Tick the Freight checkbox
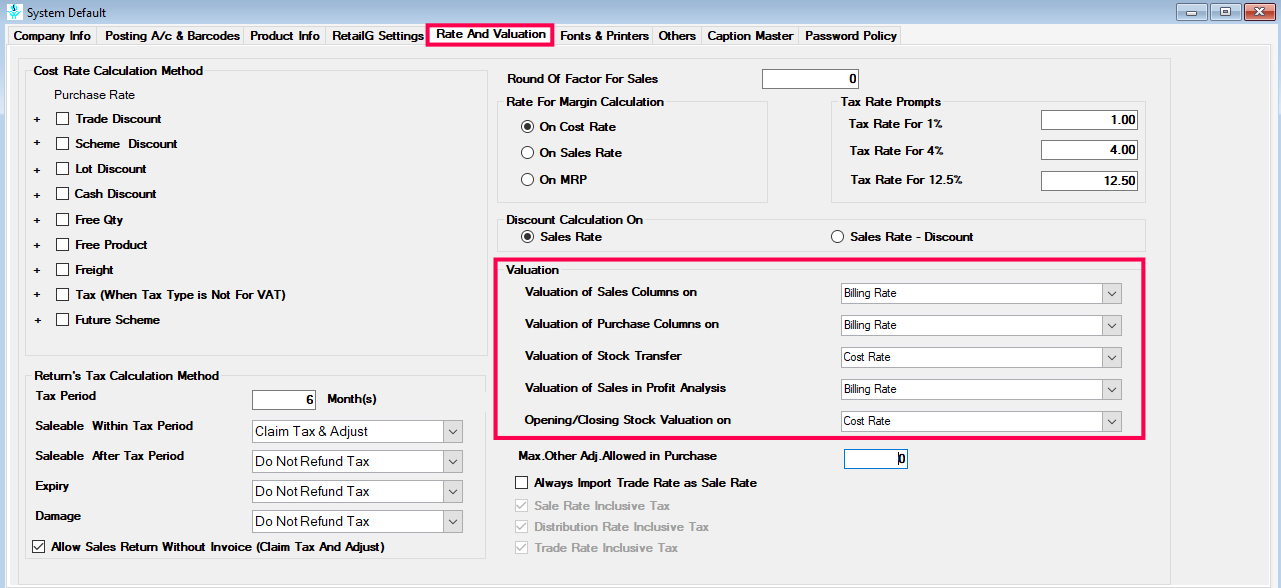The height and width of the screenshot is (588, 1281). (63, 270)
